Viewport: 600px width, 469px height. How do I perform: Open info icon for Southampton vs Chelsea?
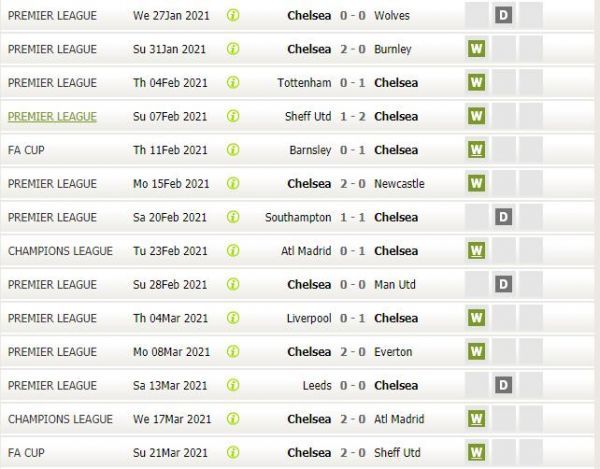233,217
